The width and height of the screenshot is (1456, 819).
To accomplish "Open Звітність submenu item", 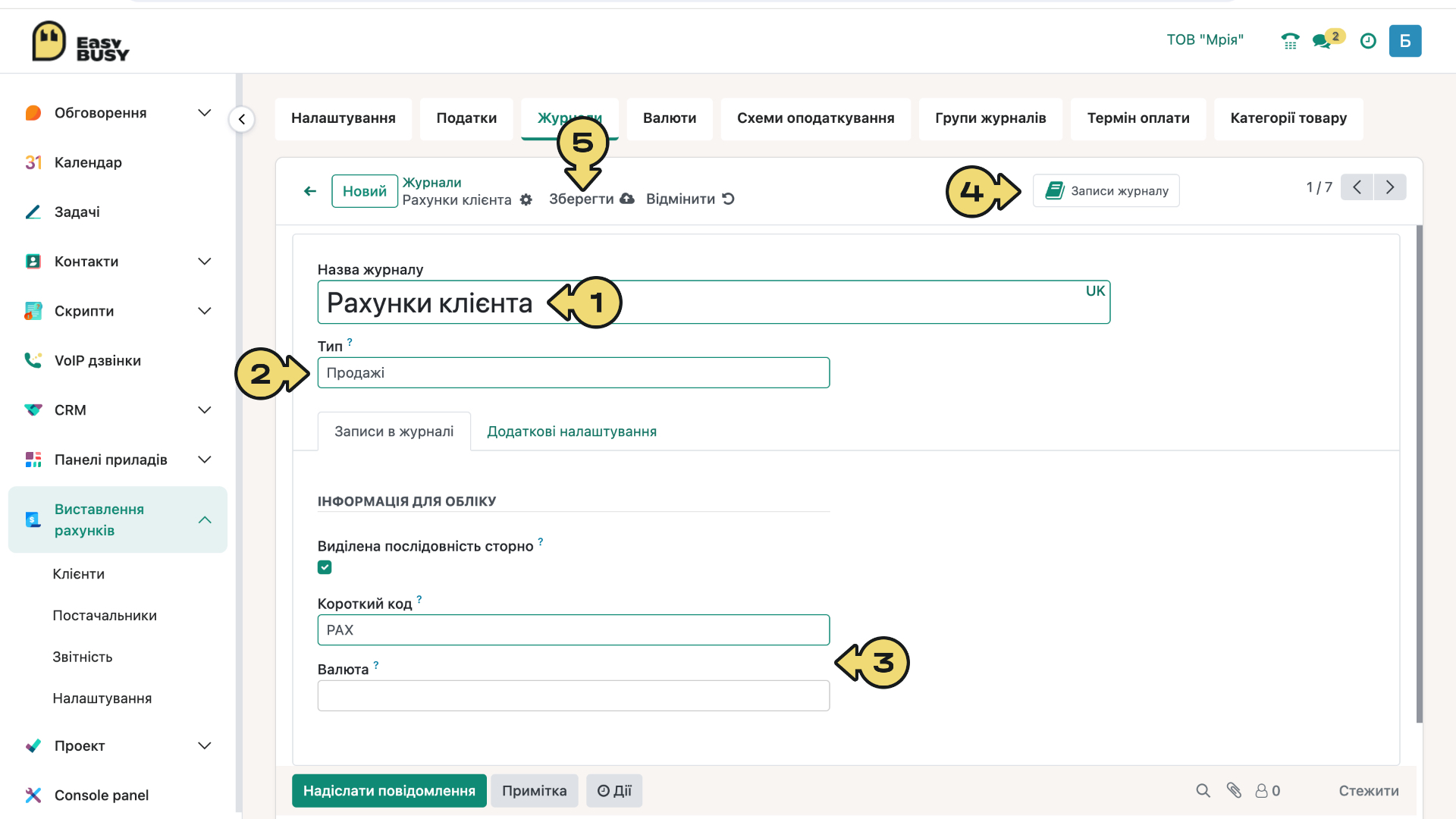I will (x=83, y=657).
